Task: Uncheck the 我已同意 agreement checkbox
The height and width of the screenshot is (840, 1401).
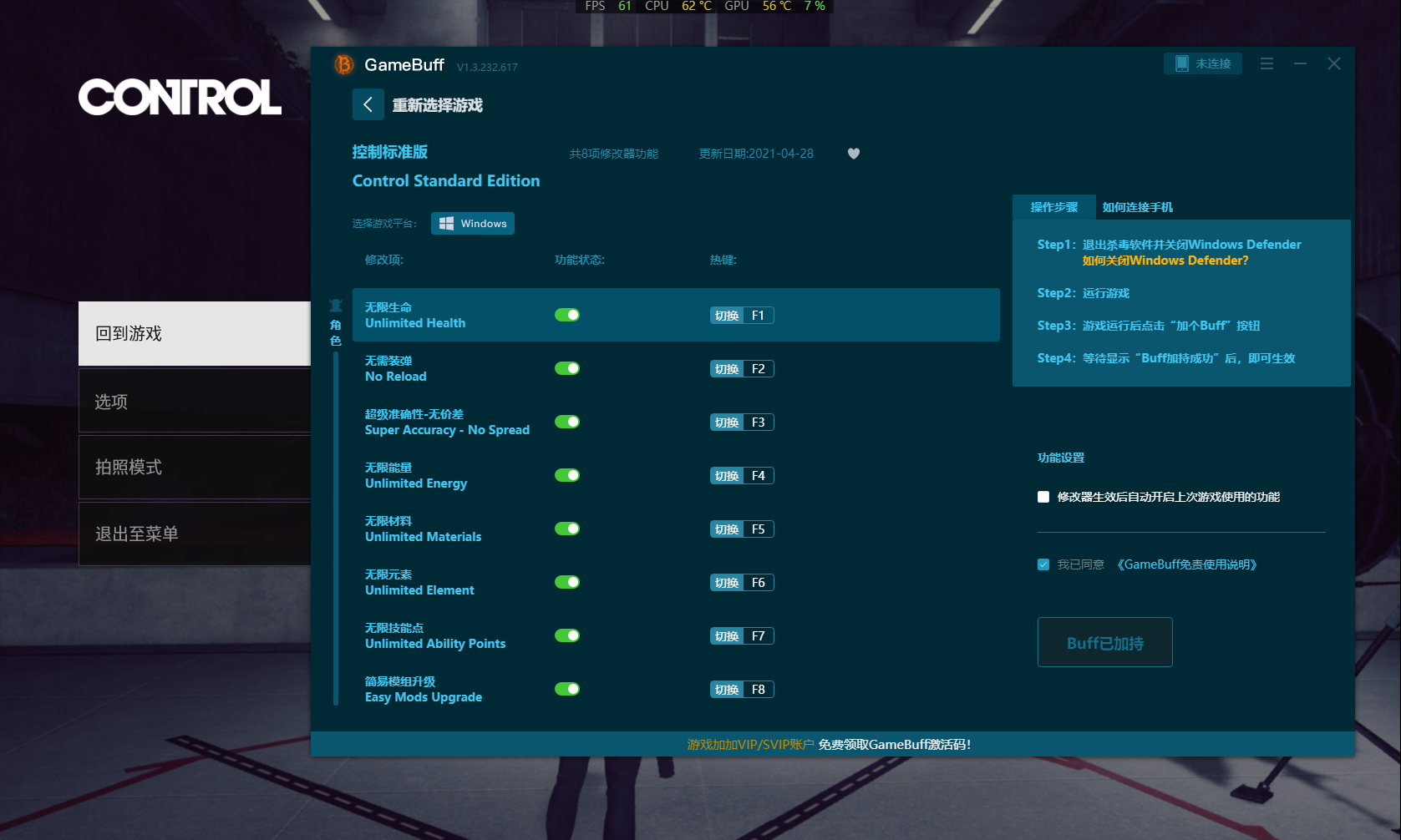Action: [x=1043, y=564]
